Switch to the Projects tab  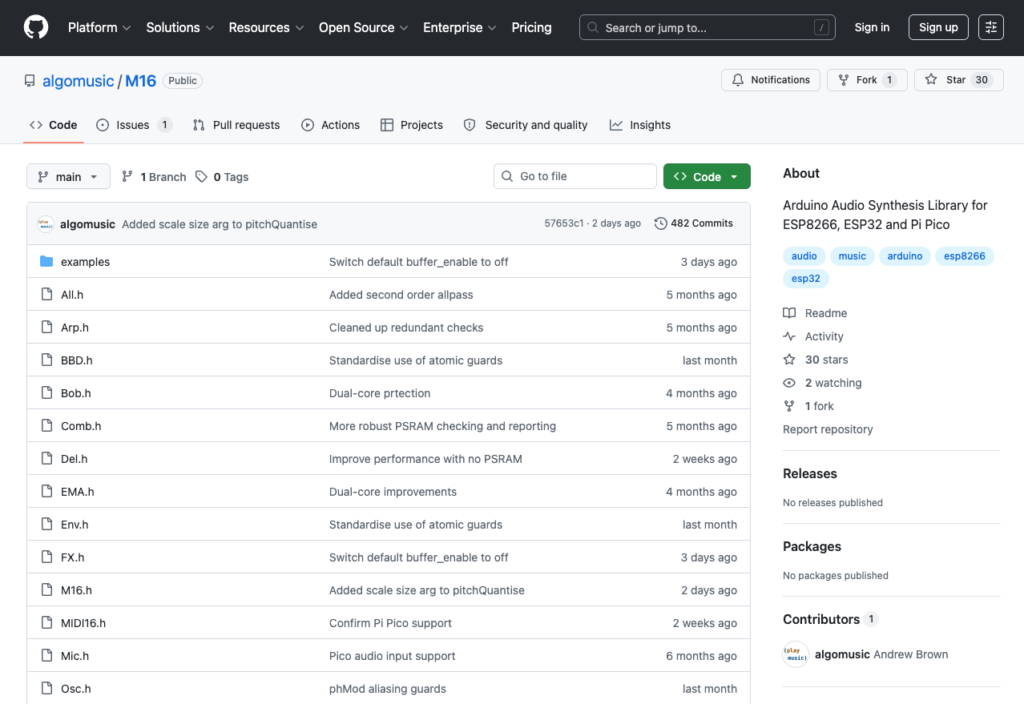click(412, 125)
